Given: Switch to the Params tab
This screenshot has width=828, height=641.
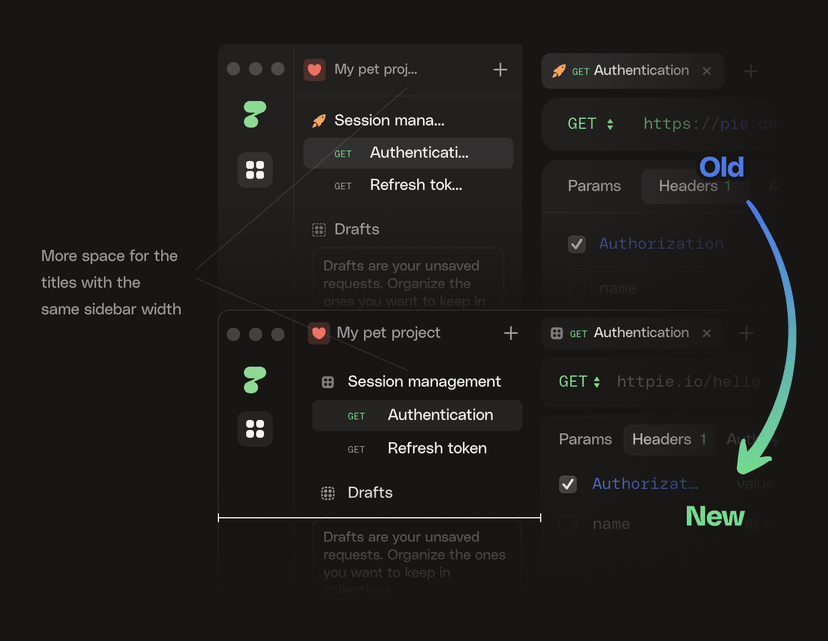Looking at the screenshot, I should pyautogui.click(x=585, y=439).
